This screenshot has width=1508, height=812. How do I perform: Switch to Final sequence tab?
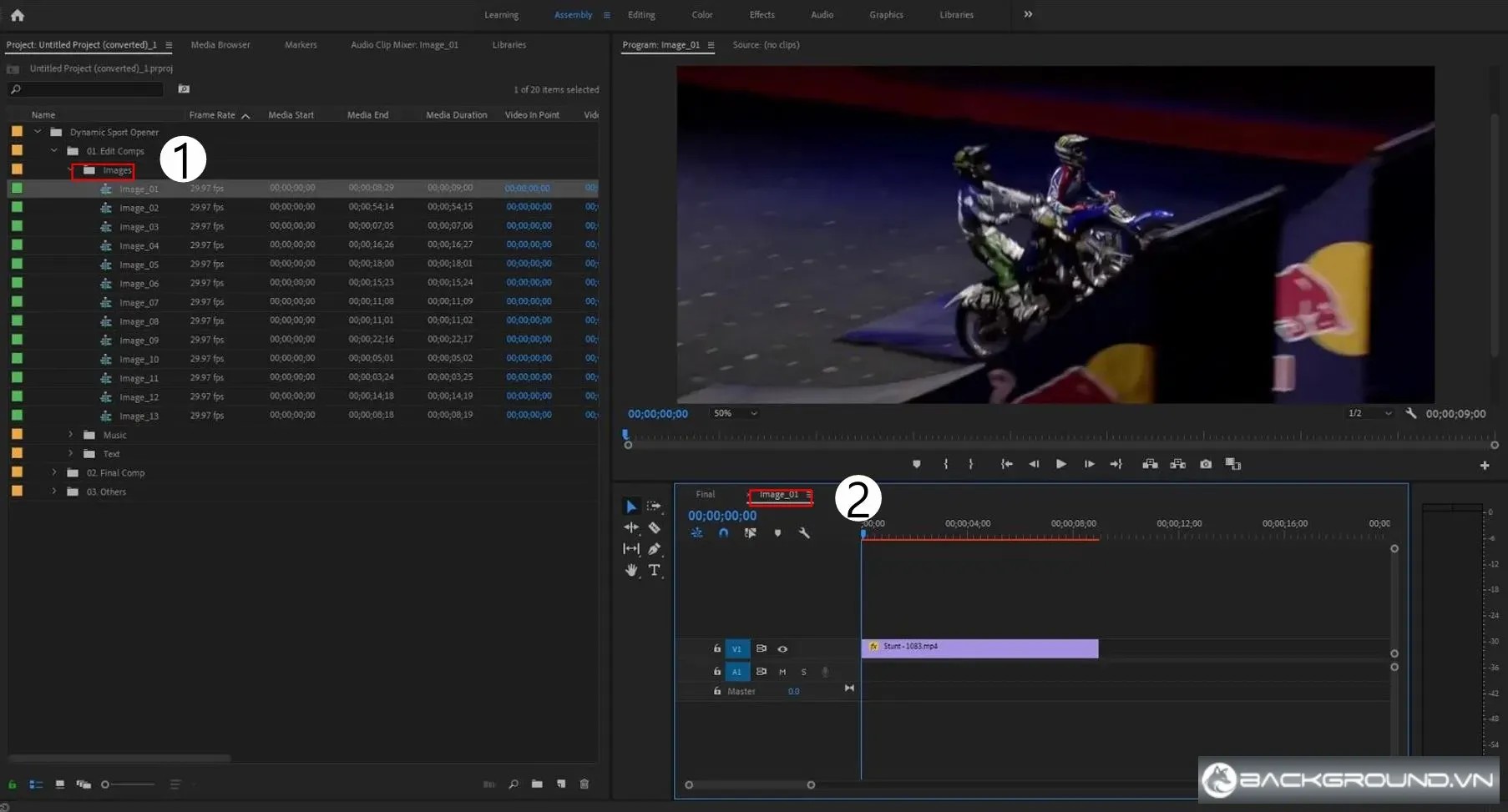pos(706,494)
